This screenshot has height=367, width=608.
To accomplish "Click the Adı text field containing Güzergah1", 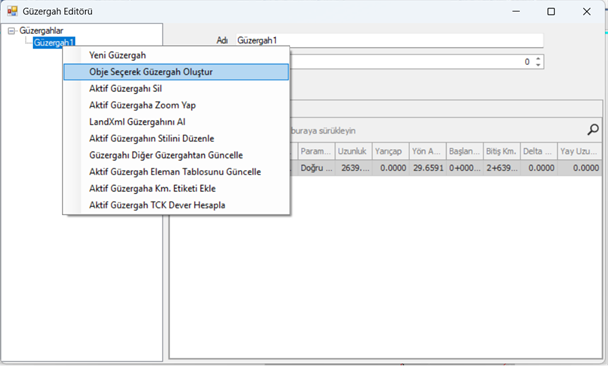I will click(389, 40).
